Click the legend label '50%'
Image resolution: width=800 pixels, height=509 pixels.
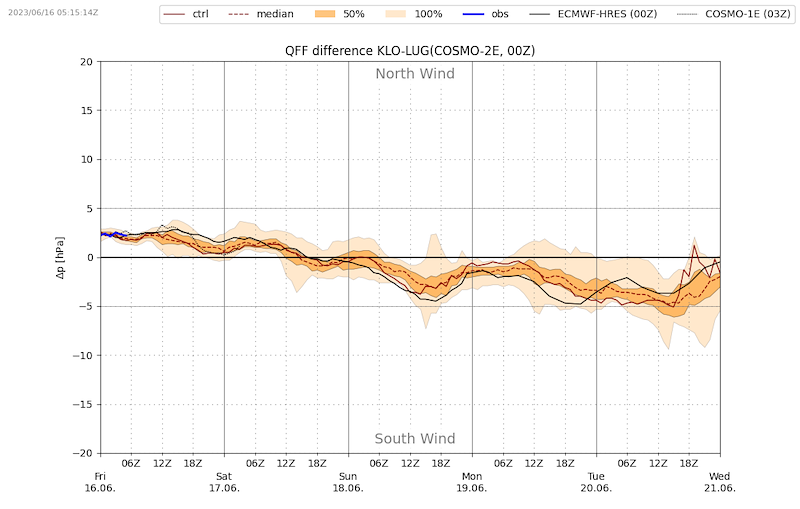(x=354, y=14)
